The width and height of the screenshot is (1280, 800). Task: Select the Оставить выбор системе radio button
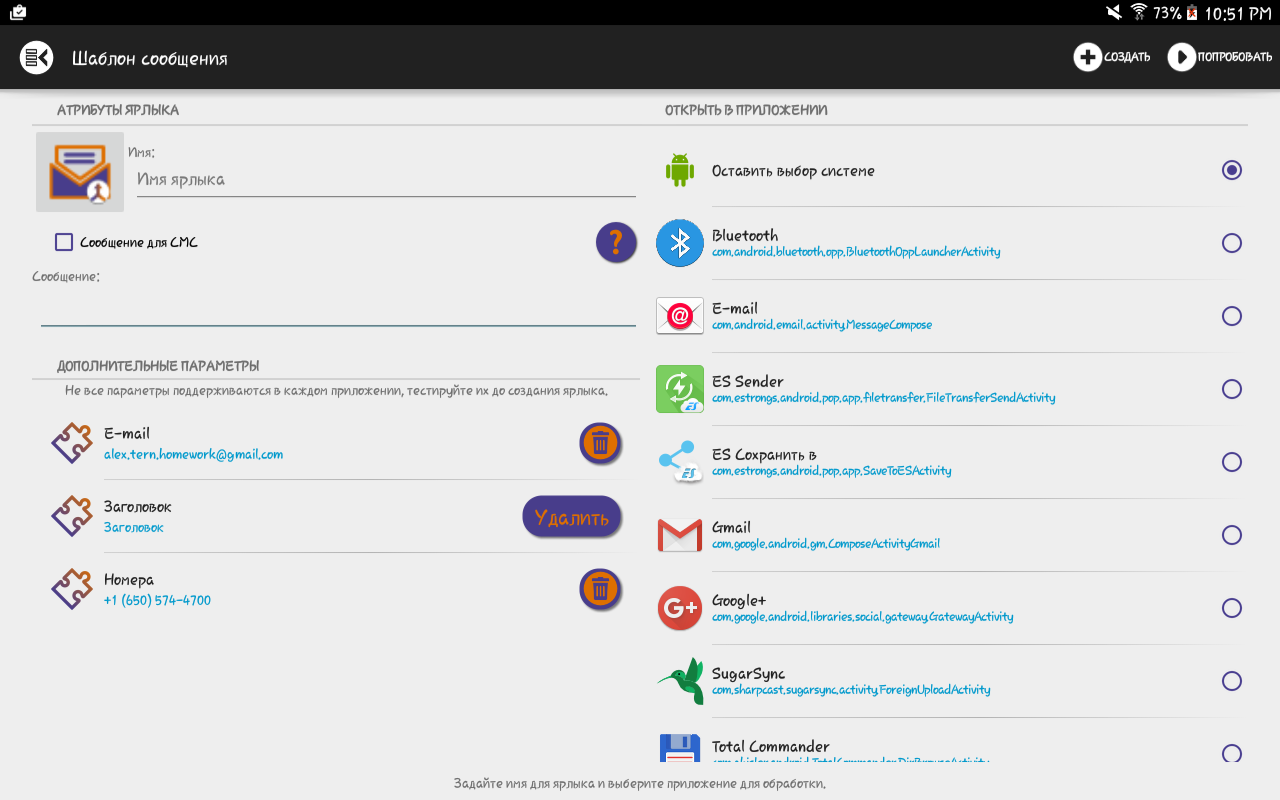click(x=1232, y=170)
